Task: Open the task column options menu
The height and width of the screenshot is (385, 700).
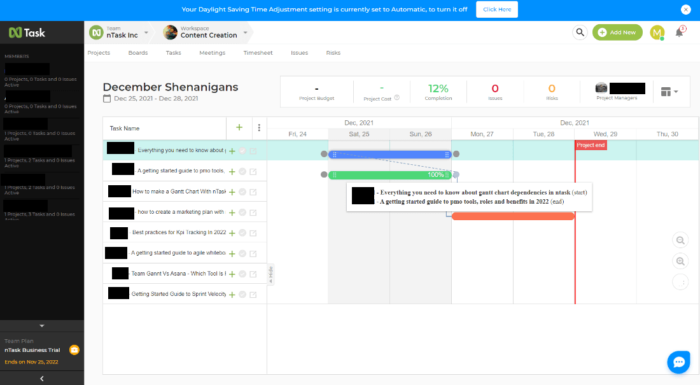Action: pyautogui.click(x=259, y=128)
